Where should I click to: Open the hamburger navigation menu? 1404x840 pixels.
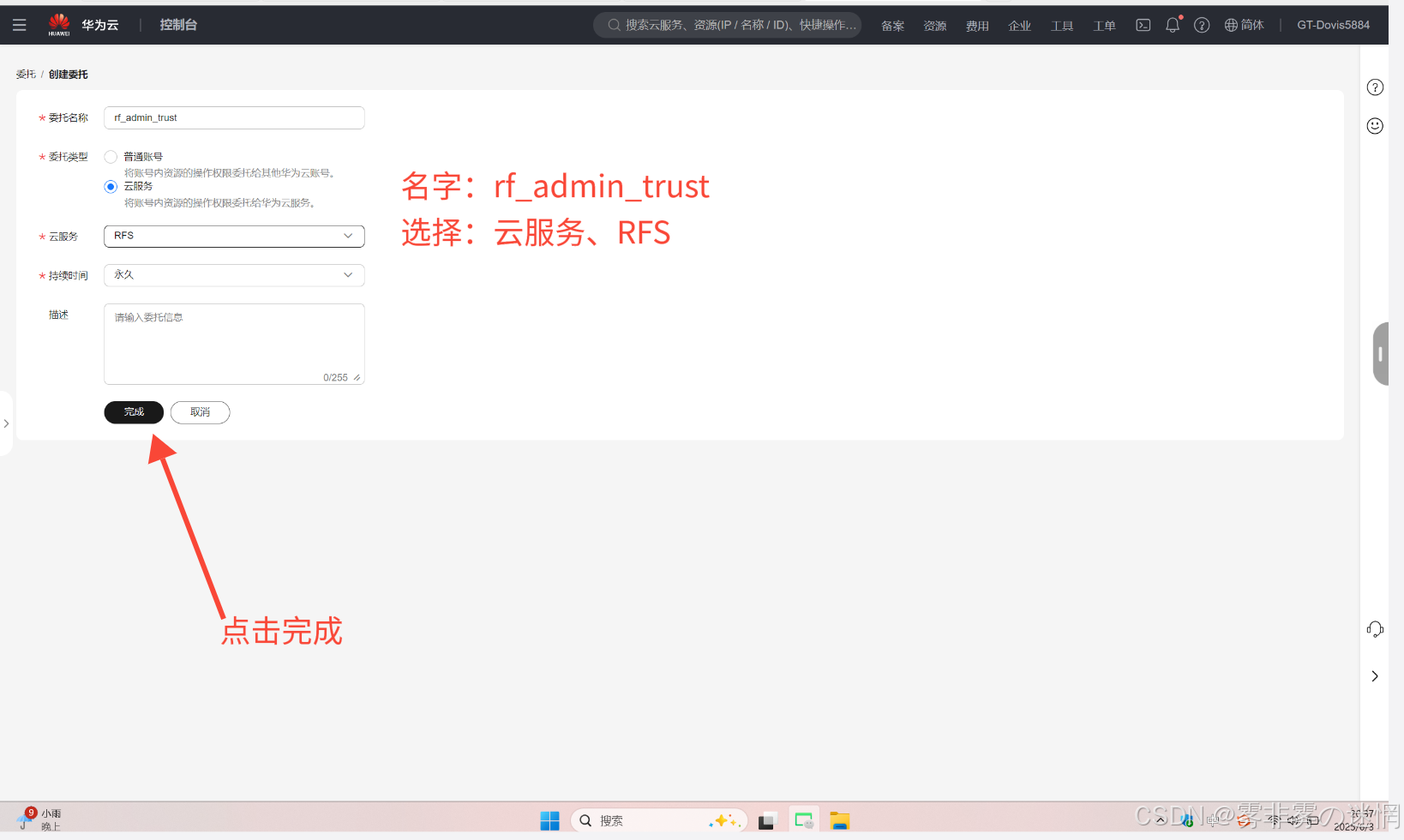point(20,25)
